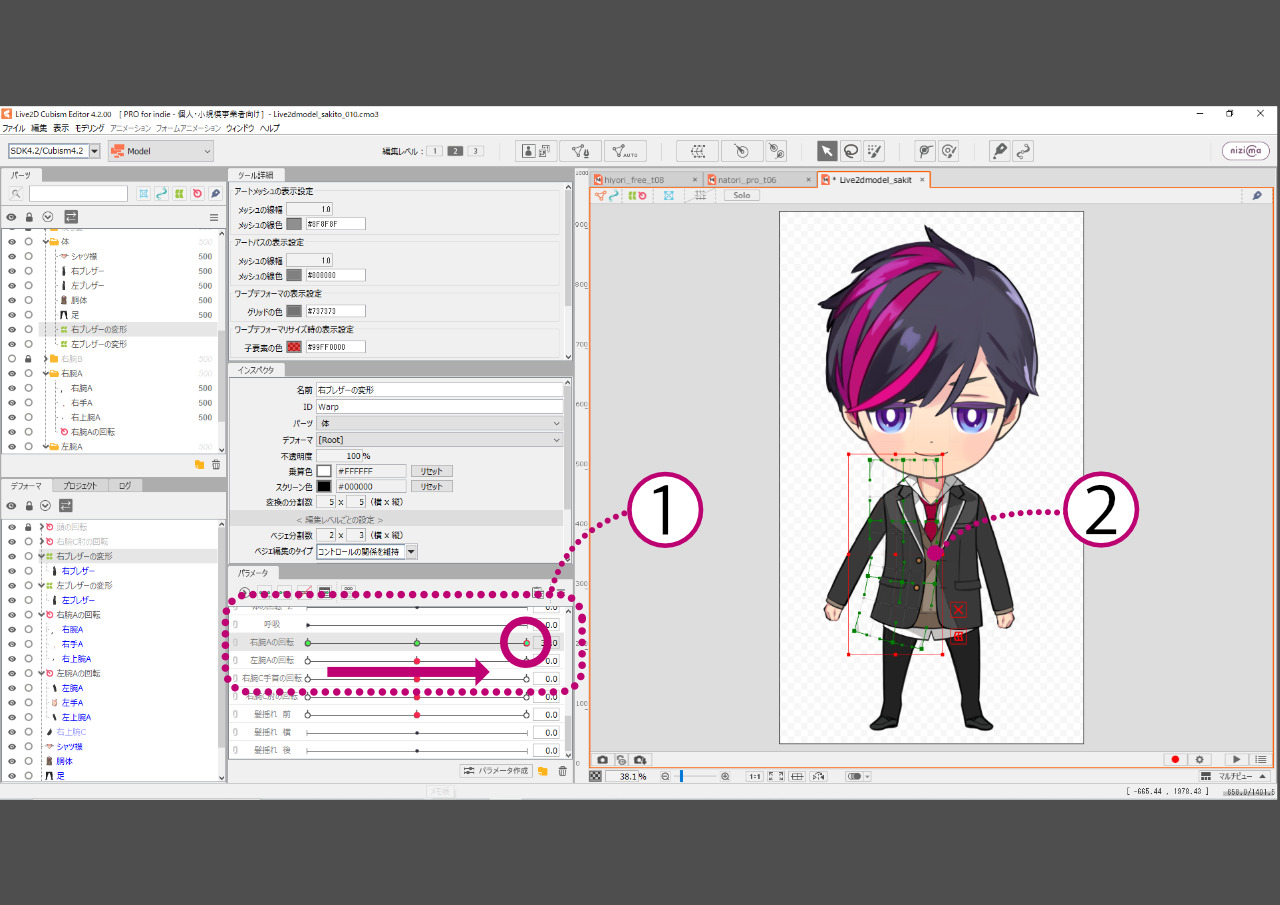1280x905 pixels.
Task: Toggle the warp deformer filter in parts panel
Action: click(x=179, y=193)
